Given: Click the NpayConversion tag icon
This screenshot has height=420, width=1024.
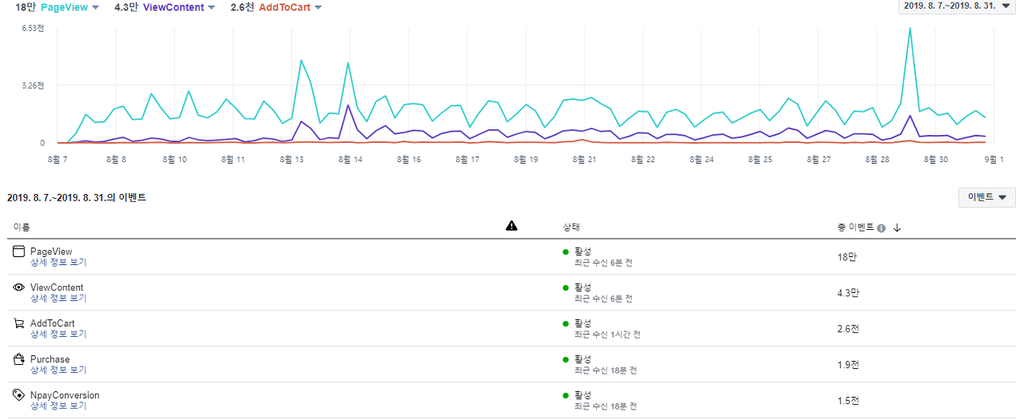Looking at the screenshot, I should [18, 395].
